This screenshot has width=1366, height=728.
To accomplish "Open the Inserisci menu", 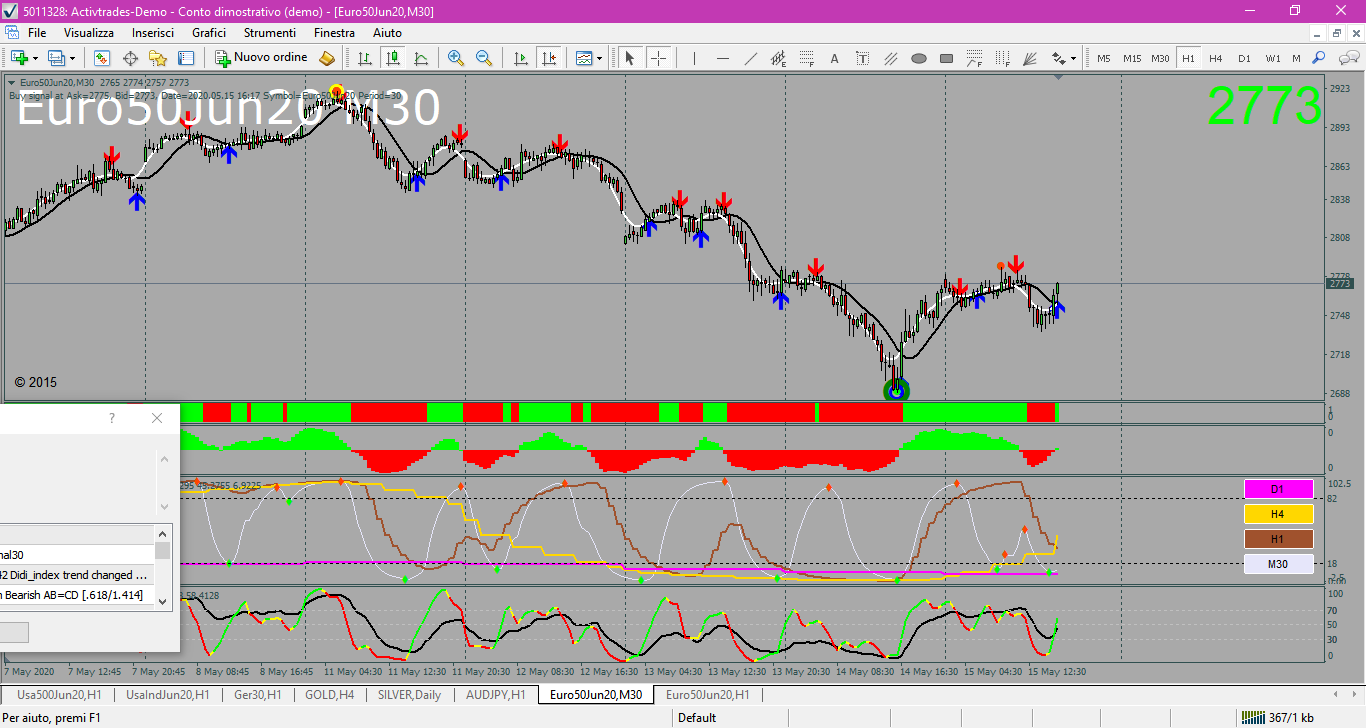I will 153,33.
